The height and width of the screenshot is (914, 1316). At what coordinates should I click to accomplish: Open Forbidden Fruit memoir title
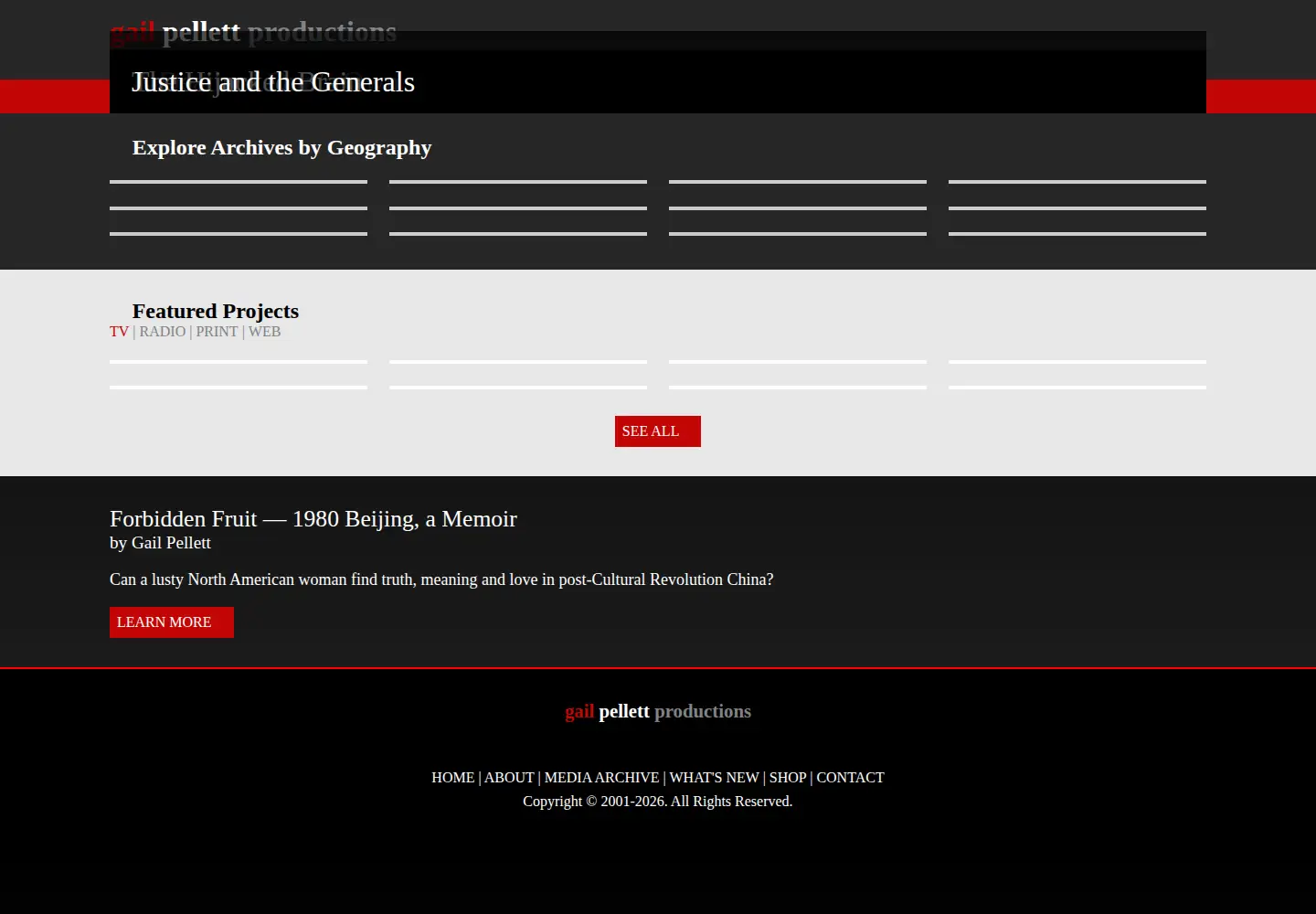(x=313, y=519)
